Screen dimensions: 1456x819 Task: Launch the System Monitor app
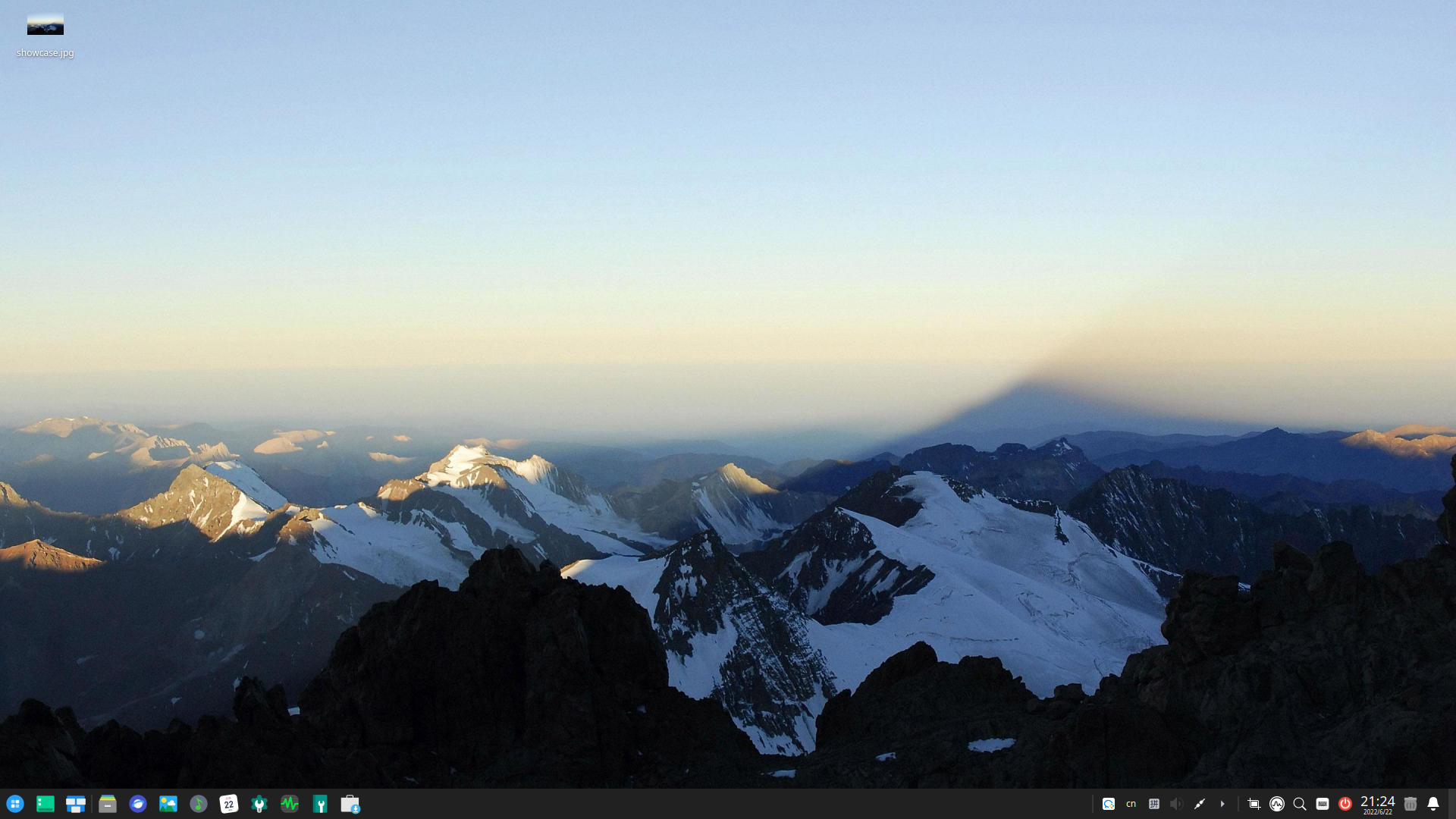(x=290, y=804)
